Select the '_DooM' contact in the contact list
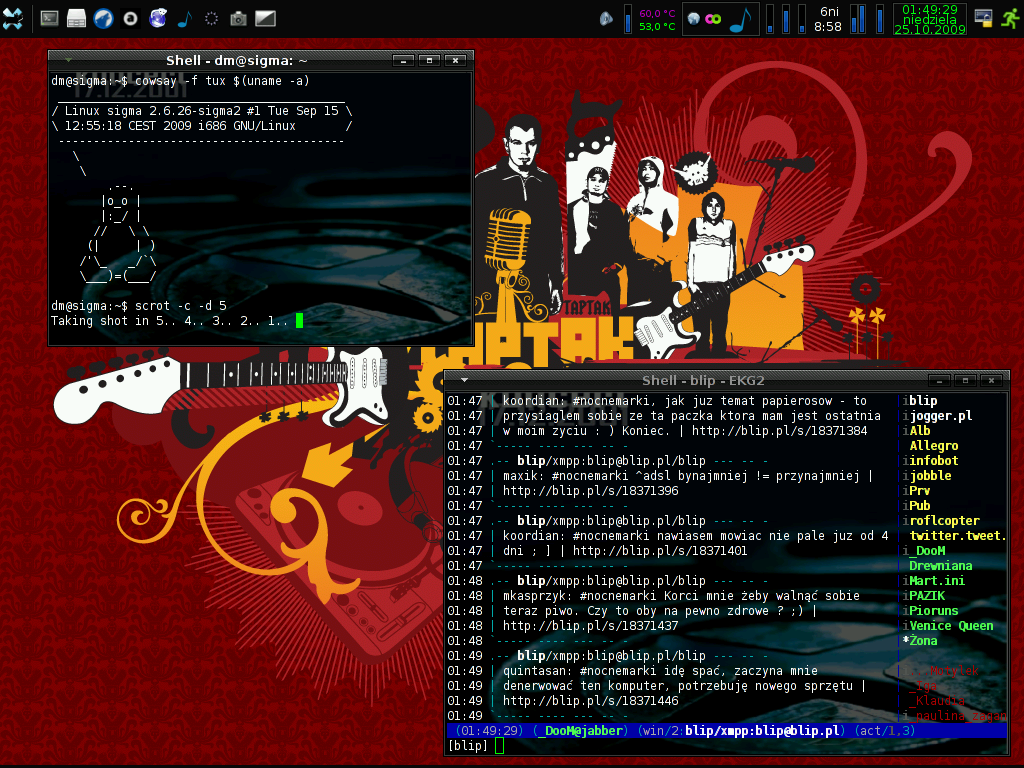 (x=927, y=551)
